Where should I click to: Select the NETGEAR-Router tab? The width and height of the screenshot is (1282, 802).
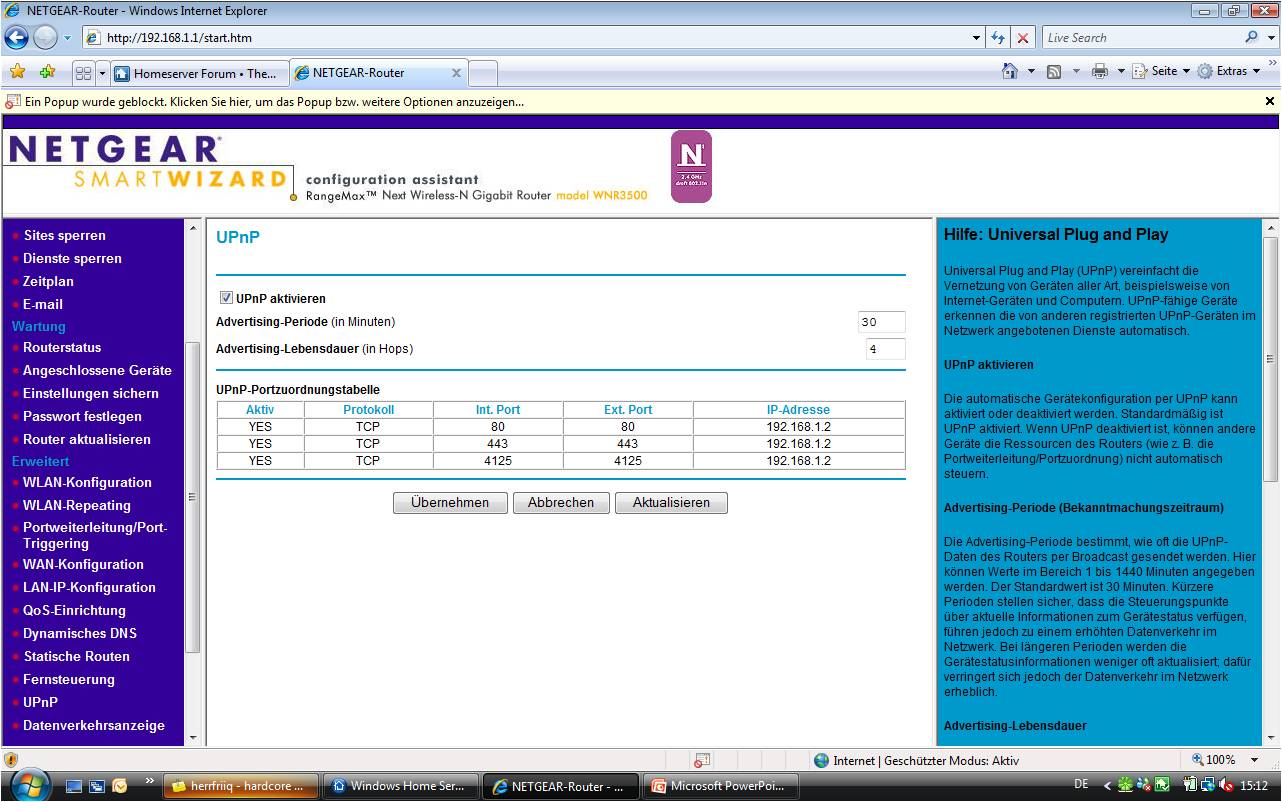click(x=380, y=73)
